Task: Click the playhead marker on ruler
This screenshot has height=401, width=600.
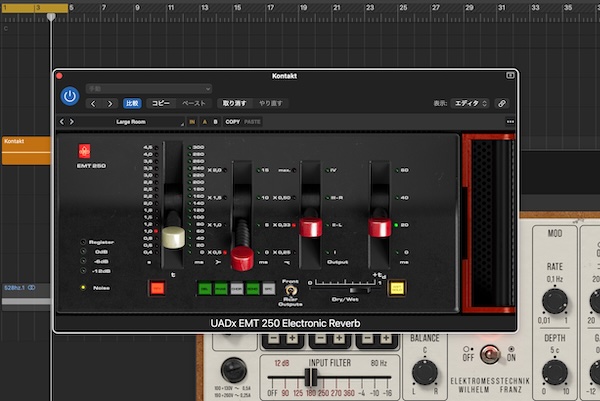Action: (51, 16)
